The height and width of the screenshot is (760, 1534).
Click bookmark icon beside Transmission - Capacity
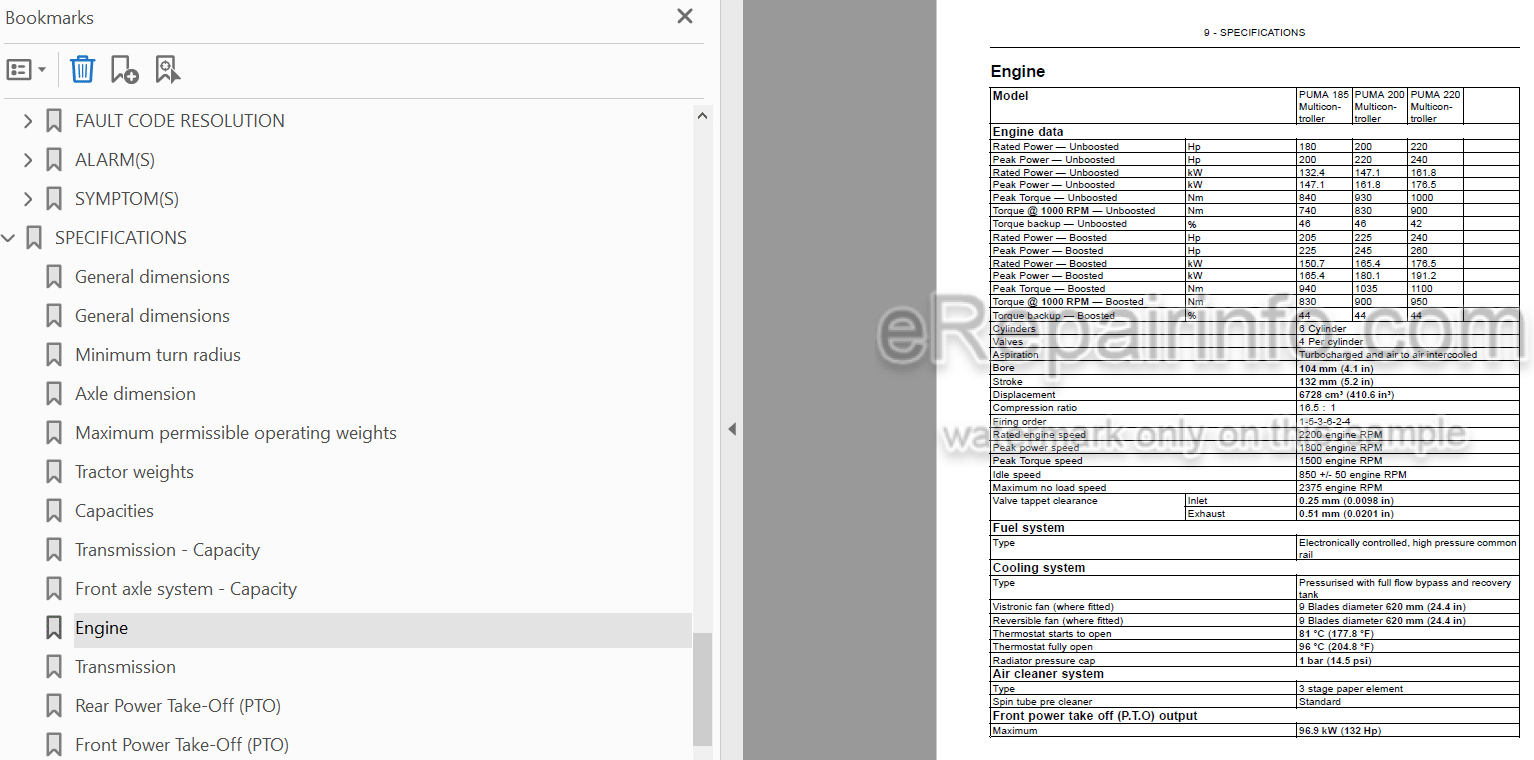(54, 550)
